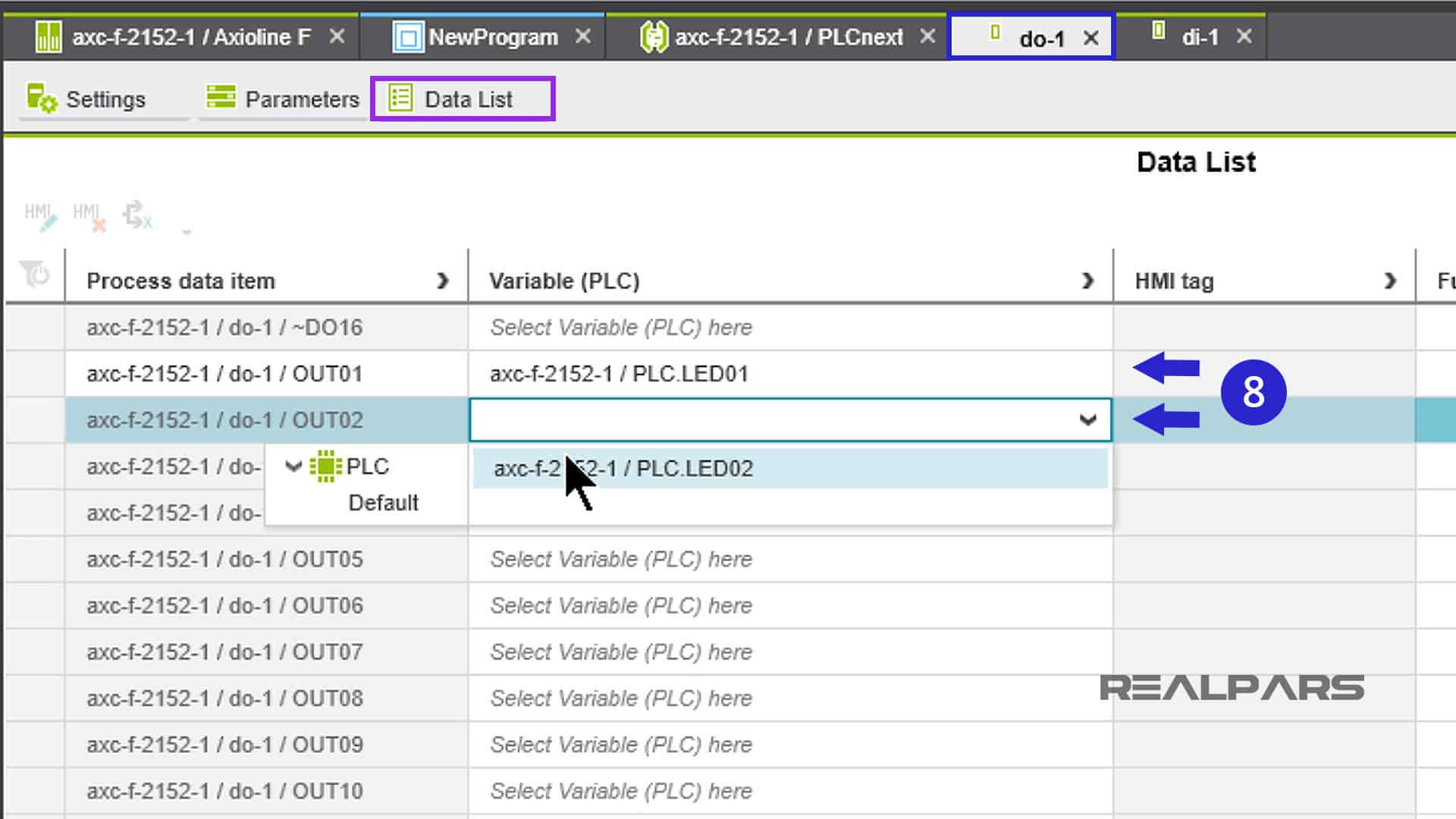Toggle the table filter funnel icon
The height and width of the screenshot is (819, 1456).
tap(34, 274)
